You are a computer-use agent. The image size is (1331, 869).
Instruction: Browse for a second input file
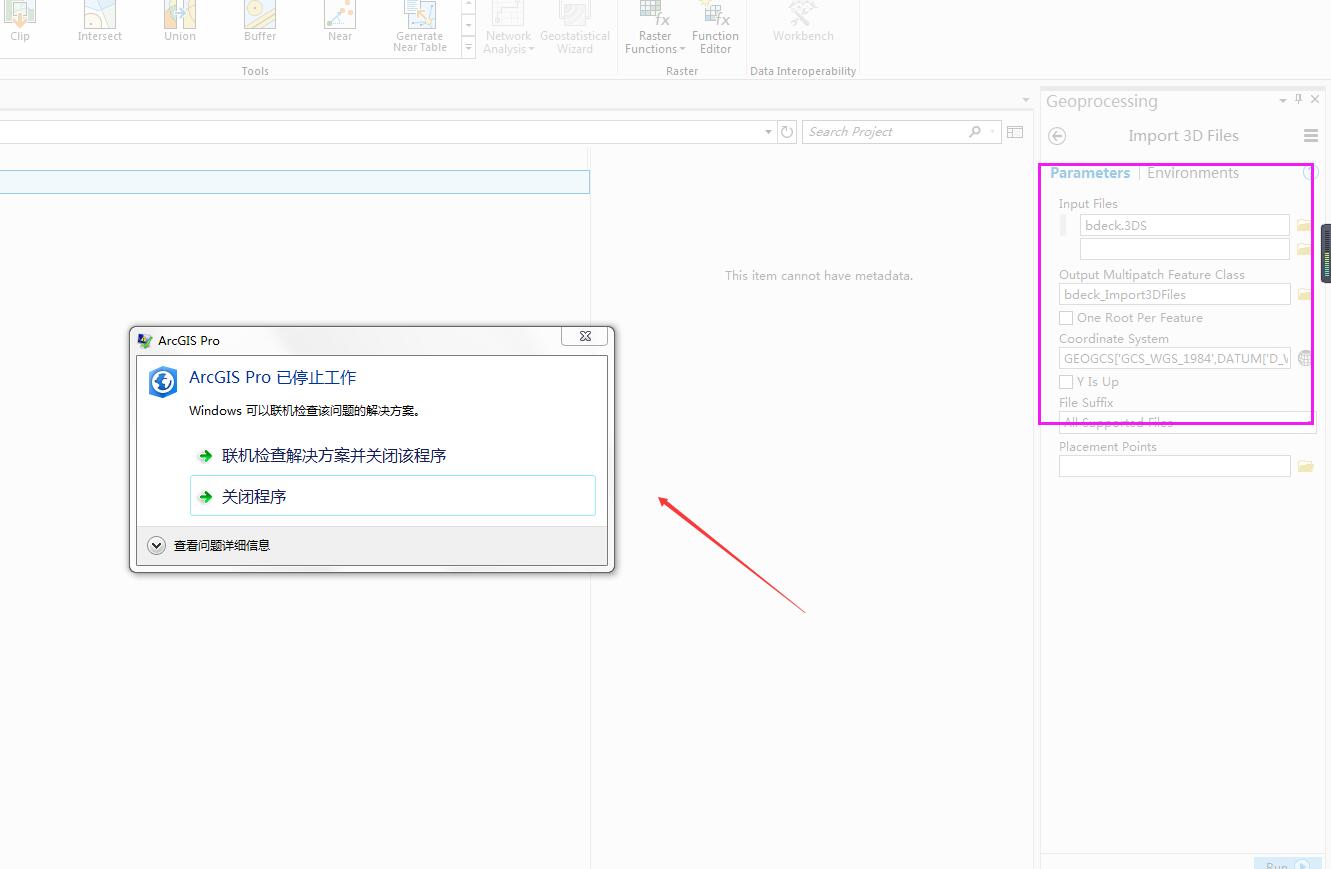click(1304, 249)
